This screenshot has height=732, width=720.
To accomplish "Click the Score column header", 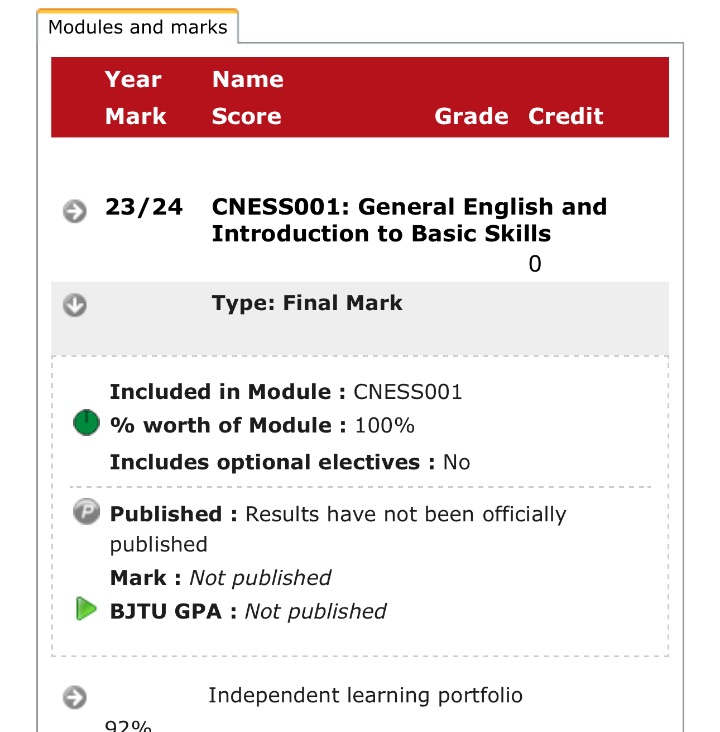I will [x=247, y=116].
